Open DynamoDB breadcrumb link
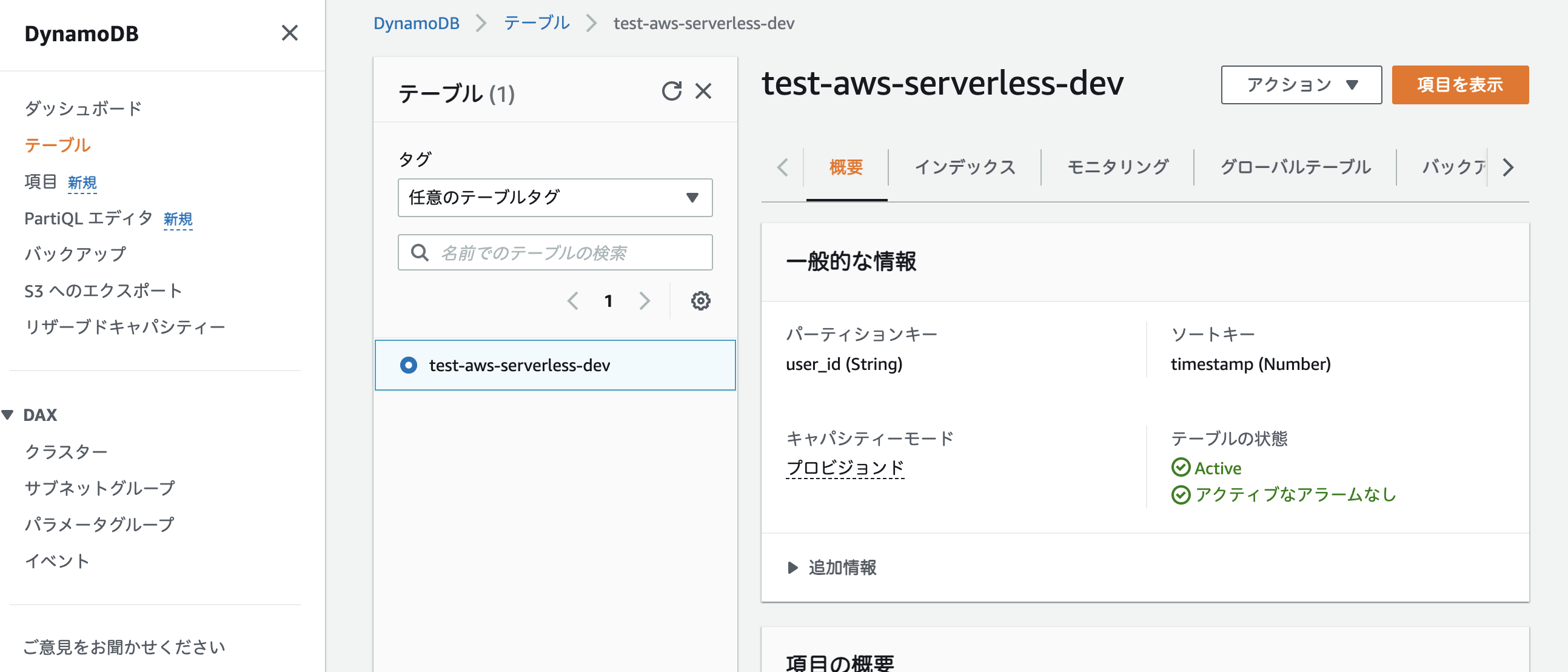Screen dimensions: 1568x672 point(417,23)
